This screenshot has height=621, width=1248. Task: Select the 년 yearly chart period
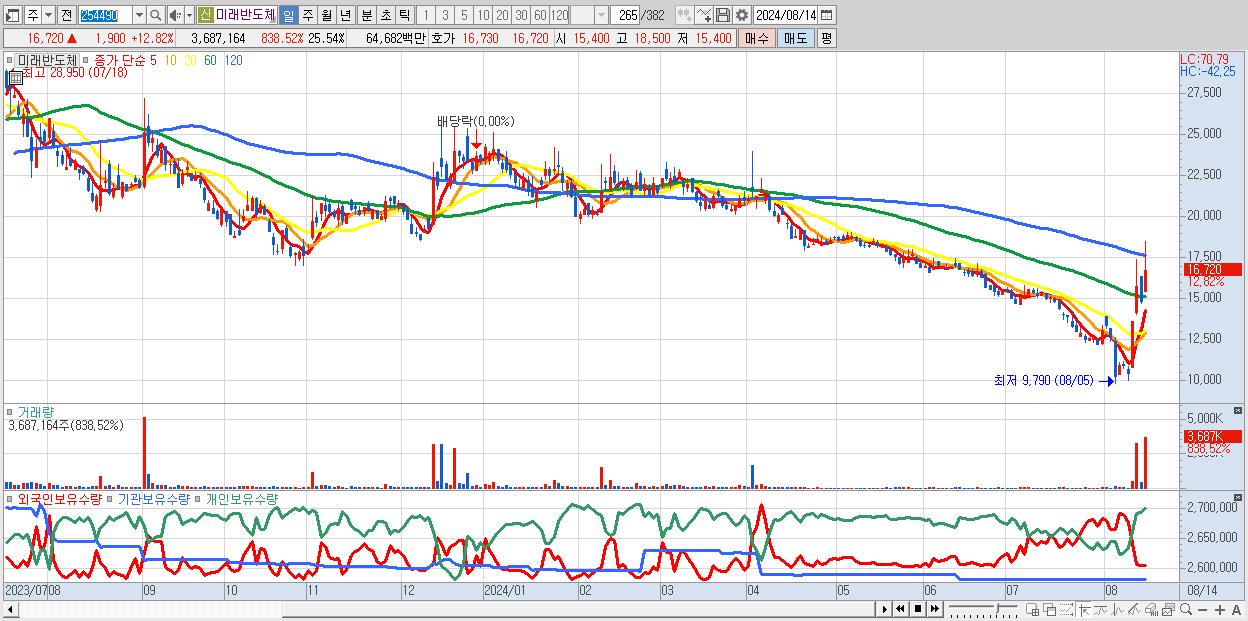point(345,15)
